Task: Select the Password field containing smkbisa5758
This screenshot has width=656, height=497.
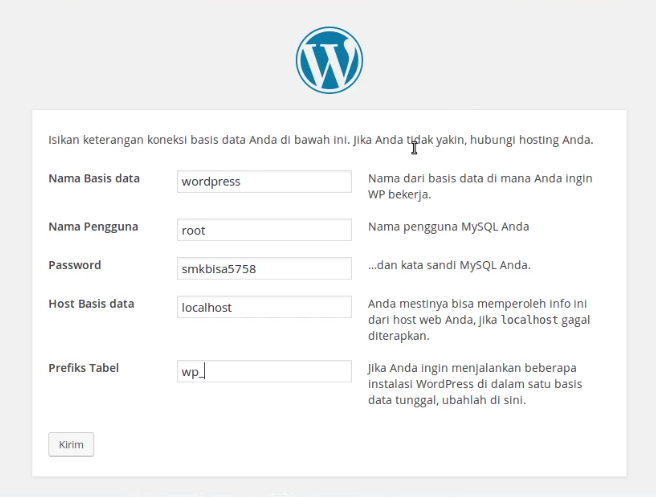Action: (264, 268)
